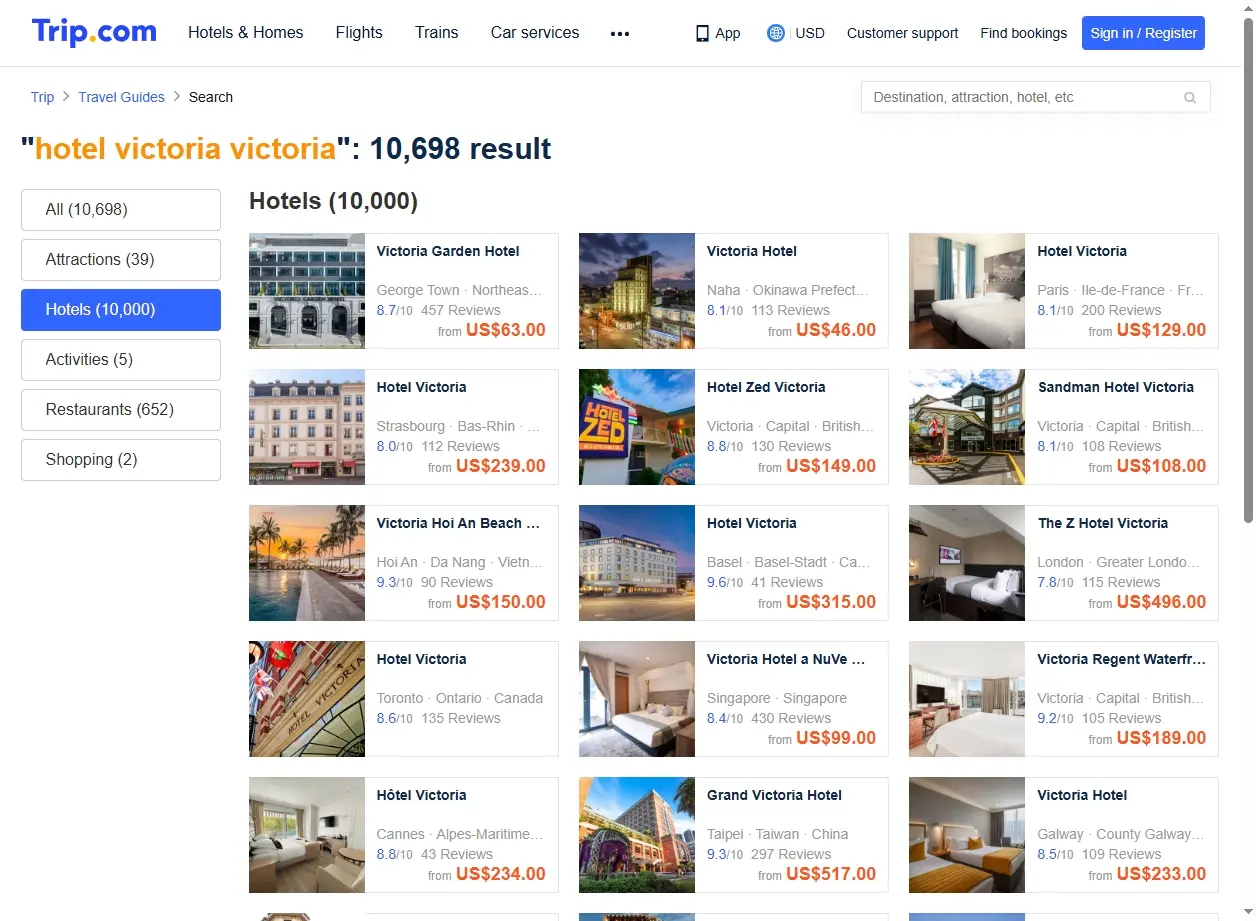Open the Trains menu

click(437, 33)
